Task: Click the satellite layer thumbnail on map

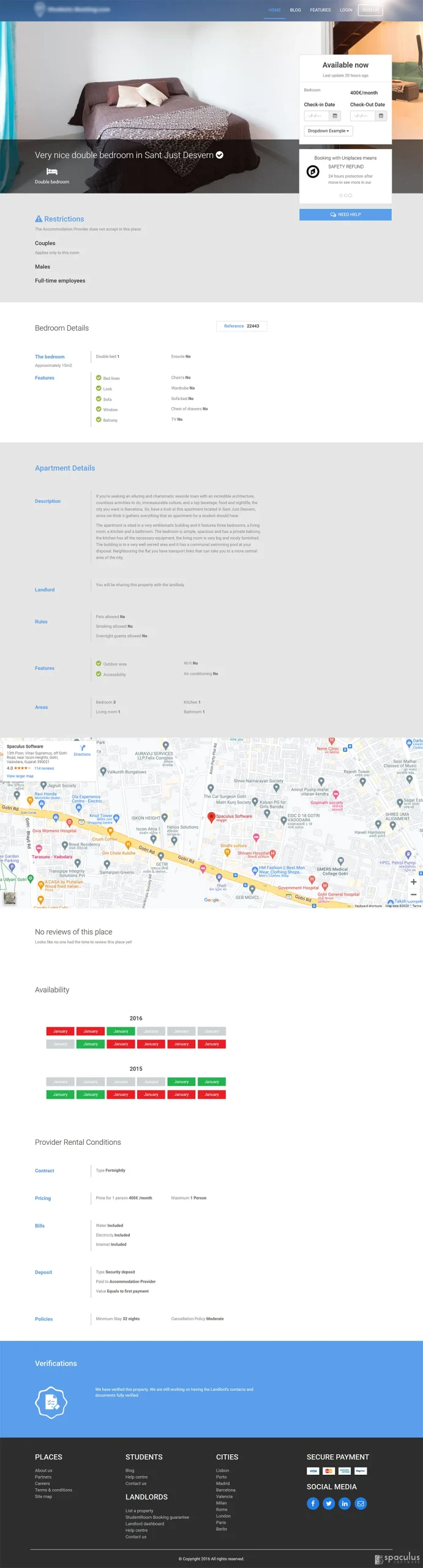Action: click(x=9, y=898)
